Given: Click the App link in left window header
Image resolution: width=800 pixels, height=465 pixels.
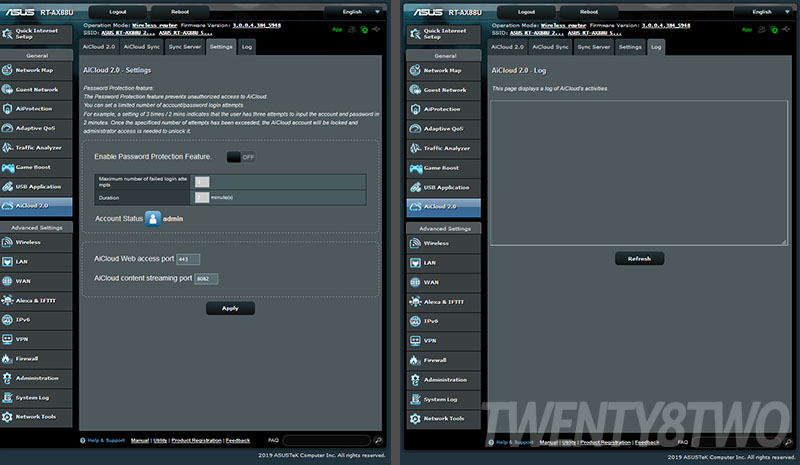Looking at the screenshot, I should tap(337, 30).
